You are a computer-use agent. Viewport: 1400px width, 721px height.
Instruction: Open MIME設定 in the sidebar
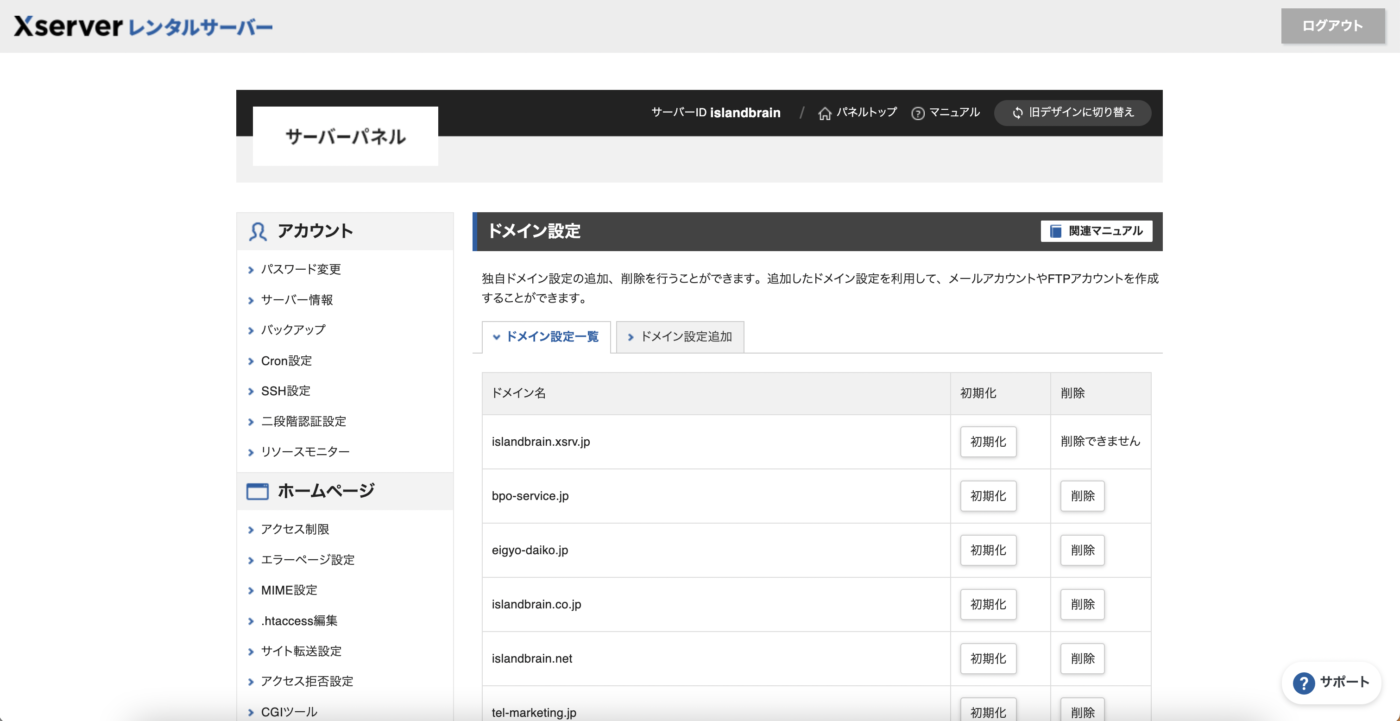tap(289, 590)
